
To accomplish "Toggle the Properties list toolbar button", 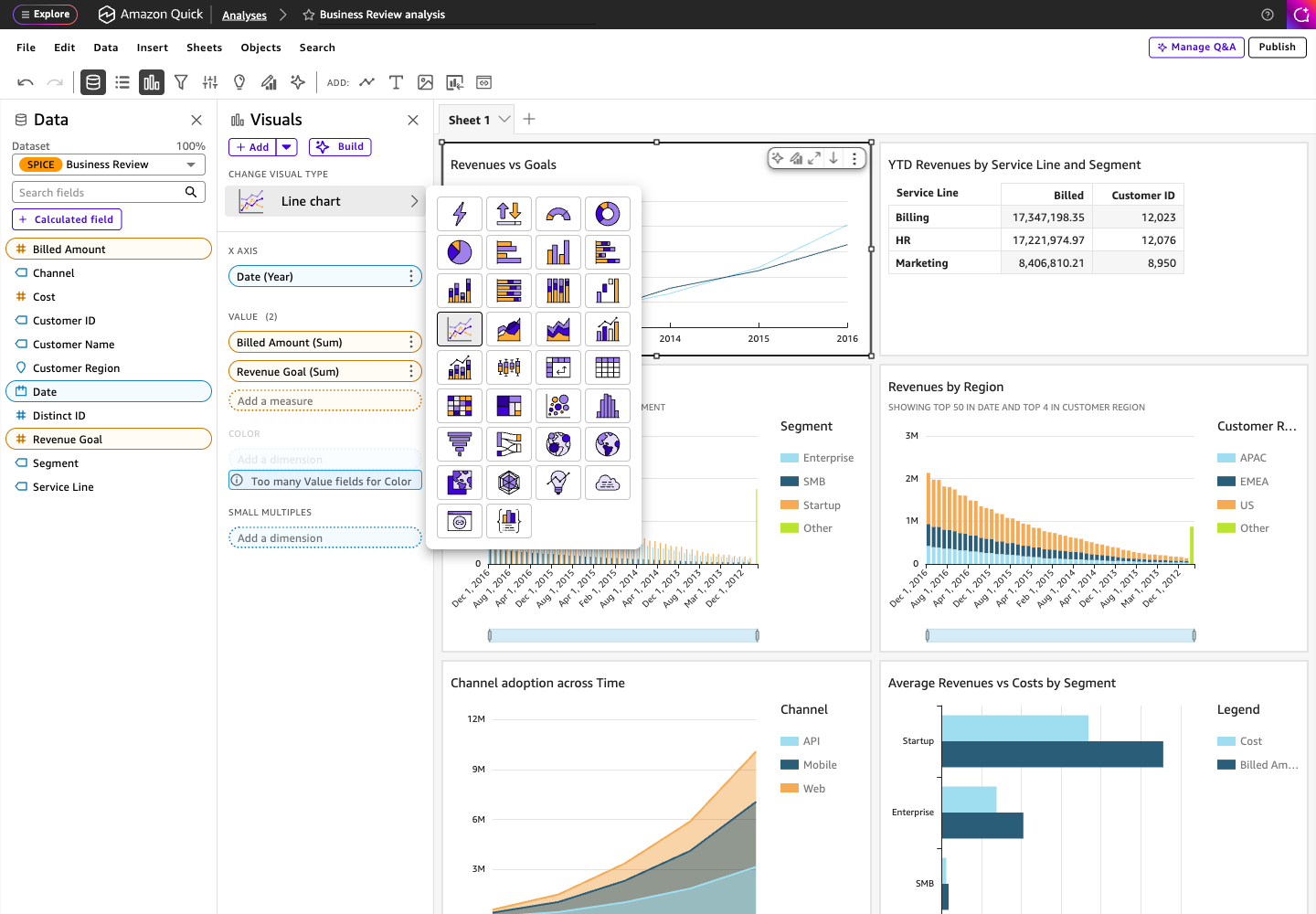I will (x=122, y=82).
